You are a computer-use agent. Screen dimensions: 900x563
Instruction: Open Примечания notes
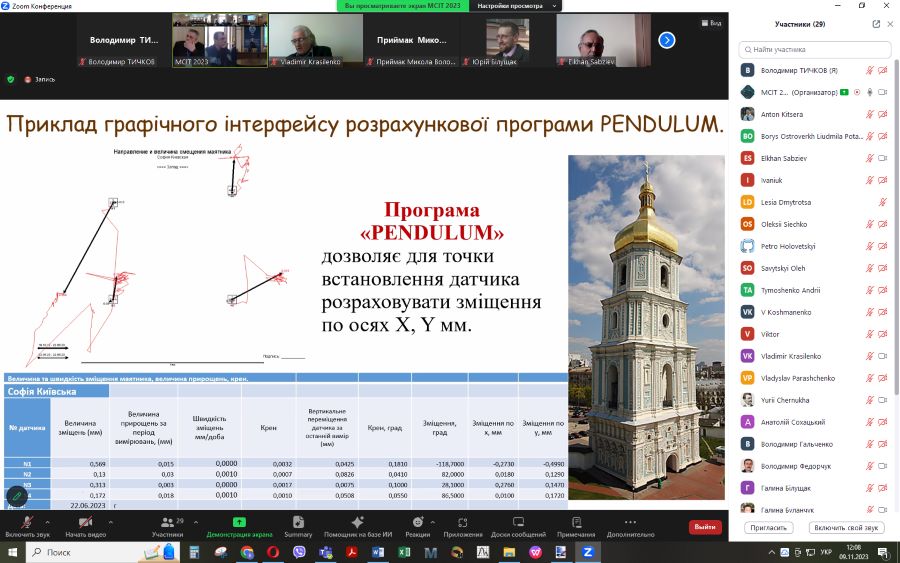[576, 526]
